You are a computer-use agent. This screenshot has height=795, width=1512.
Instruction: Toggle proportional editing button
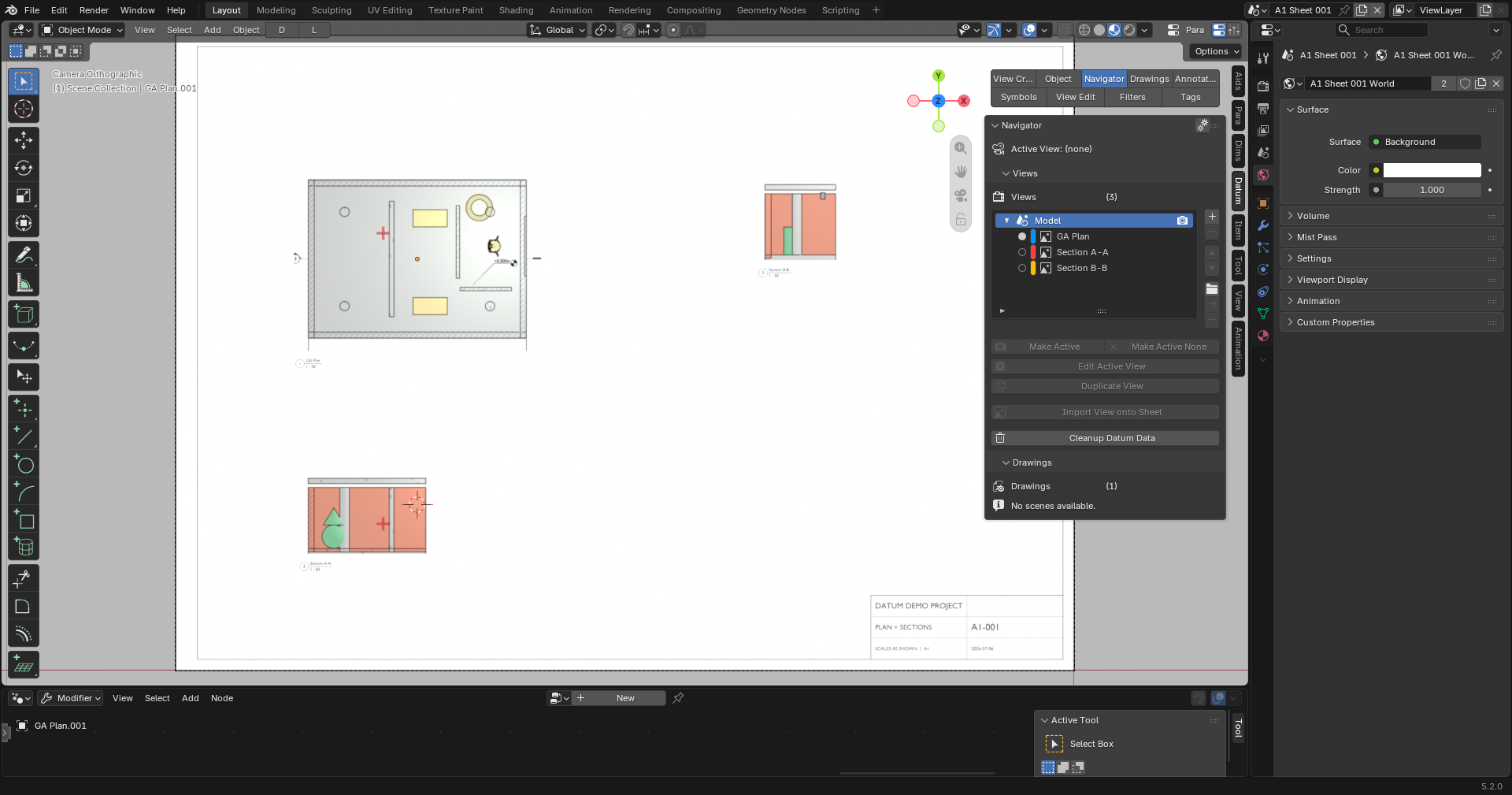[673, 30]
